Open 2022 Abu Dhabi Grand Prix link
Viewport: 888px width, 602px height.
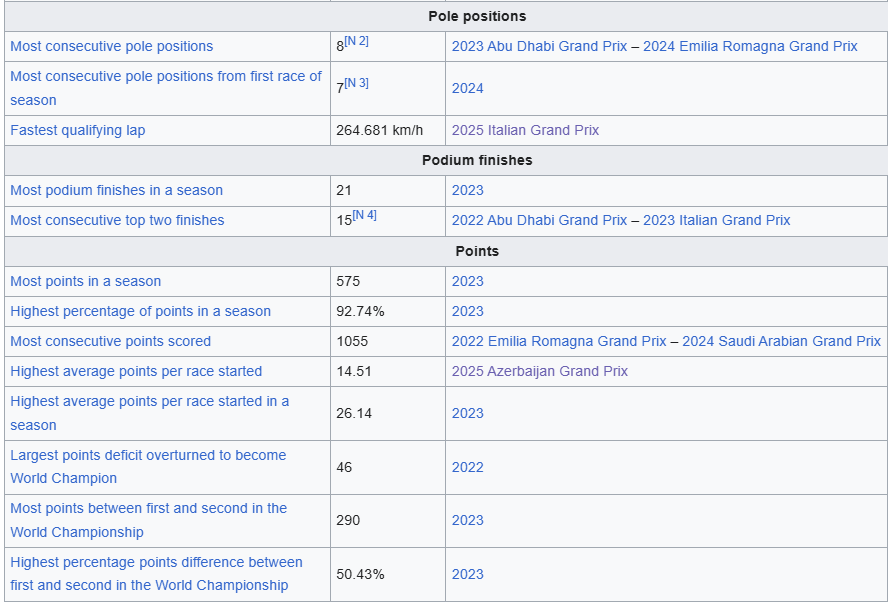539,220
